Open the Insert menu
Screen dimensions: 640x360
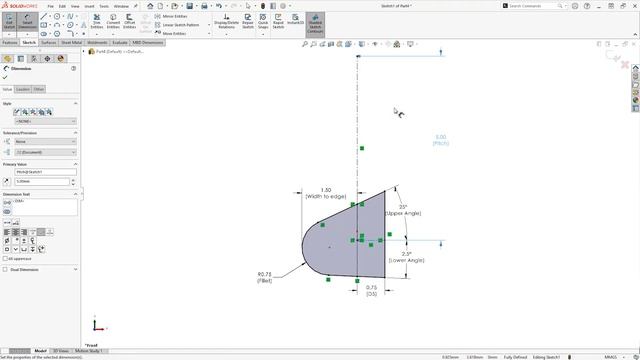89,6
